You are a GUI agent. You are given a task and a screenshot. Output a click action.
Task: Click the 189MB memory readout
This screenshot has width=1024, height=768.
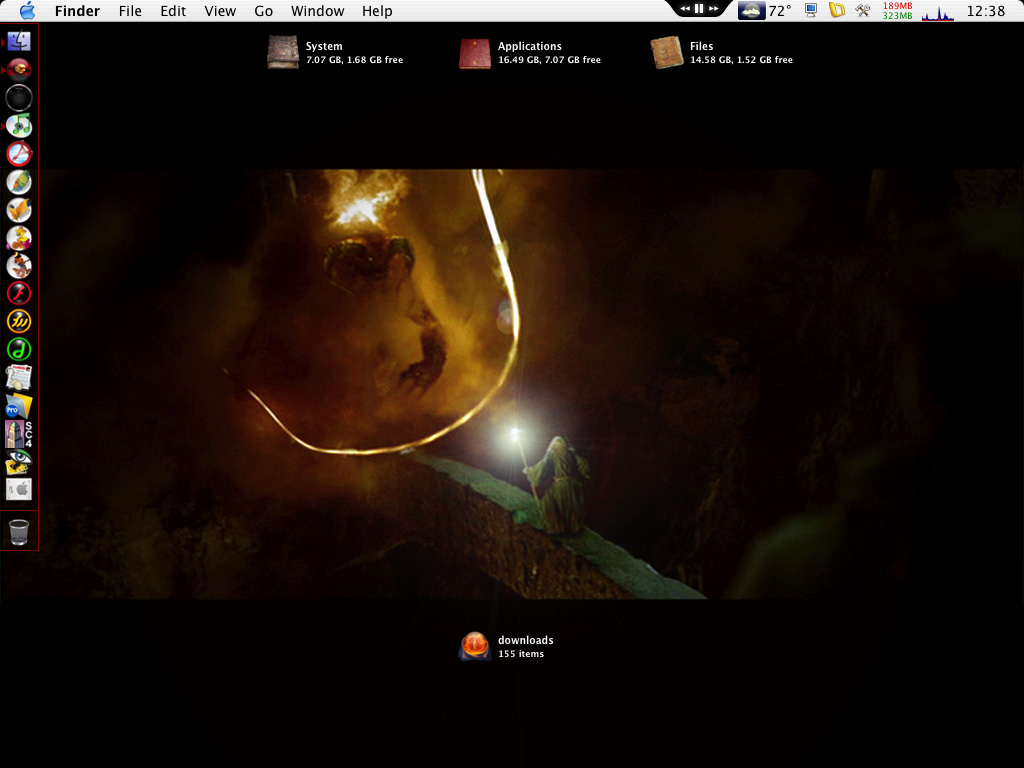(x=897, y=6)
